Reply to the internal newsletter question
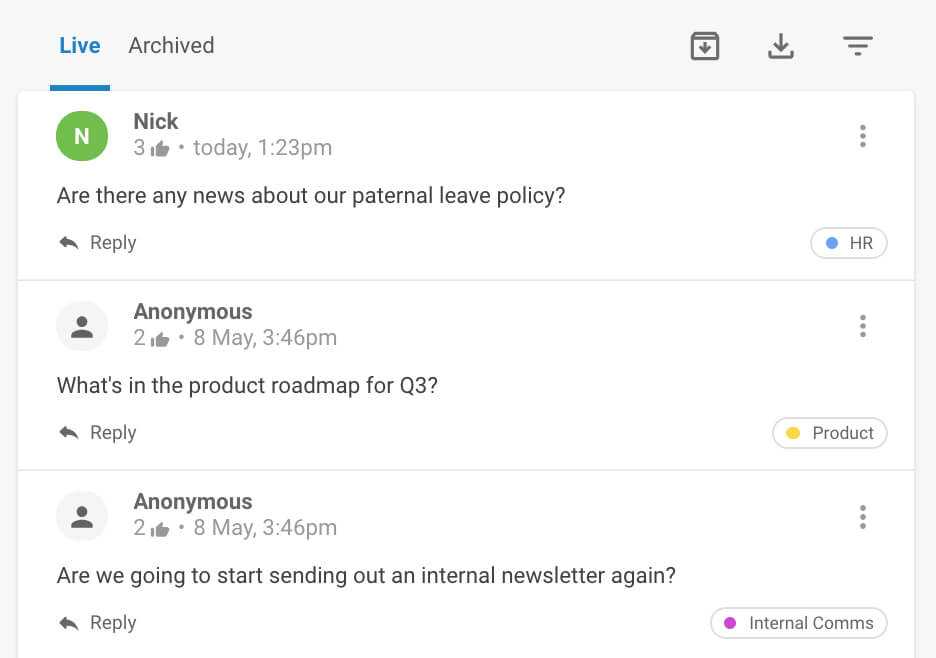 click(x=98, y=623)
